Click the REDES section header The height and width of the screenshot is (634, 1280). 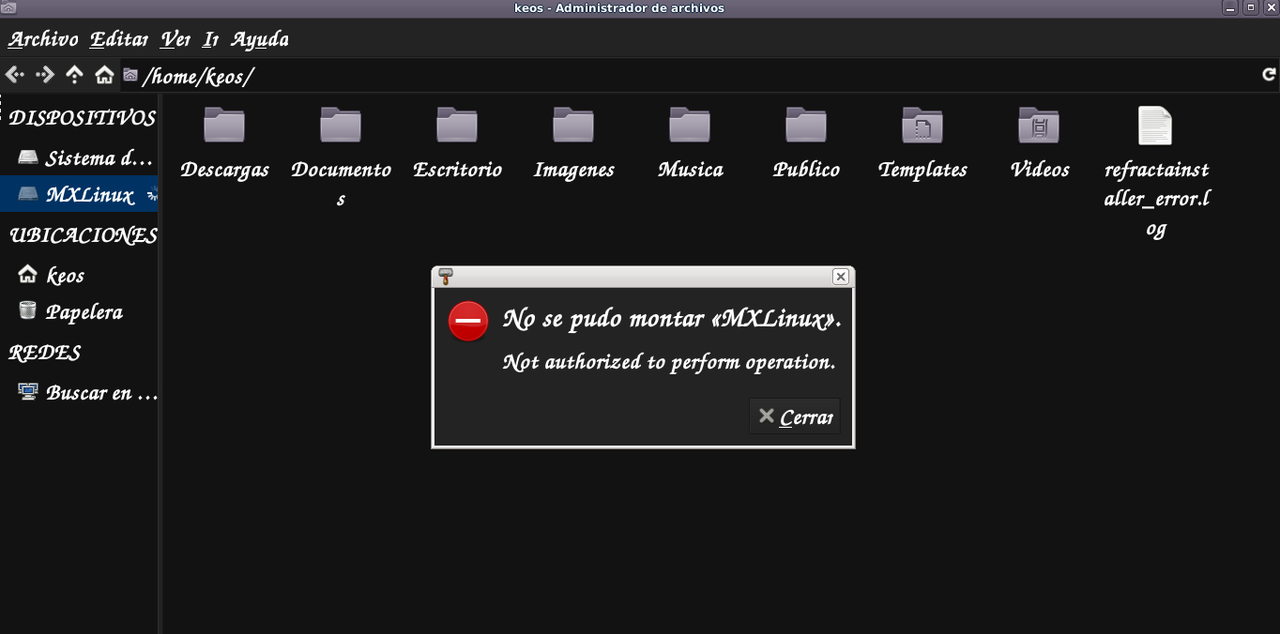[44, 352]
